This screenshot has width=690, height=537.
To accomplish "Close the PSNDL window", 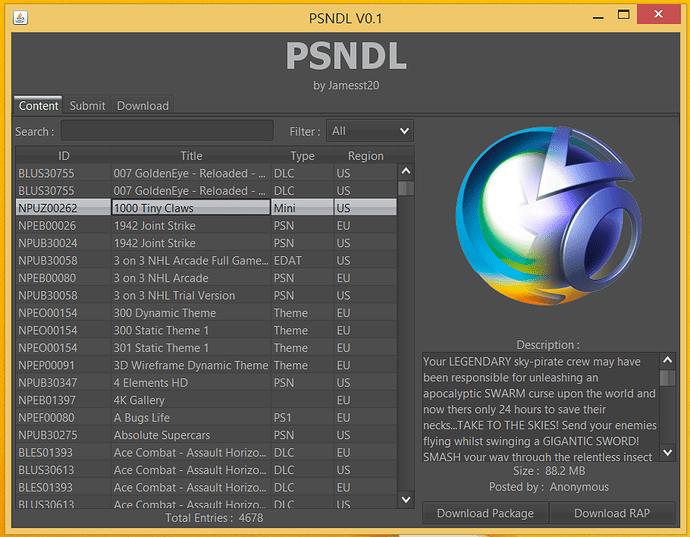I will pyautogui.click(x=658, y=14).
